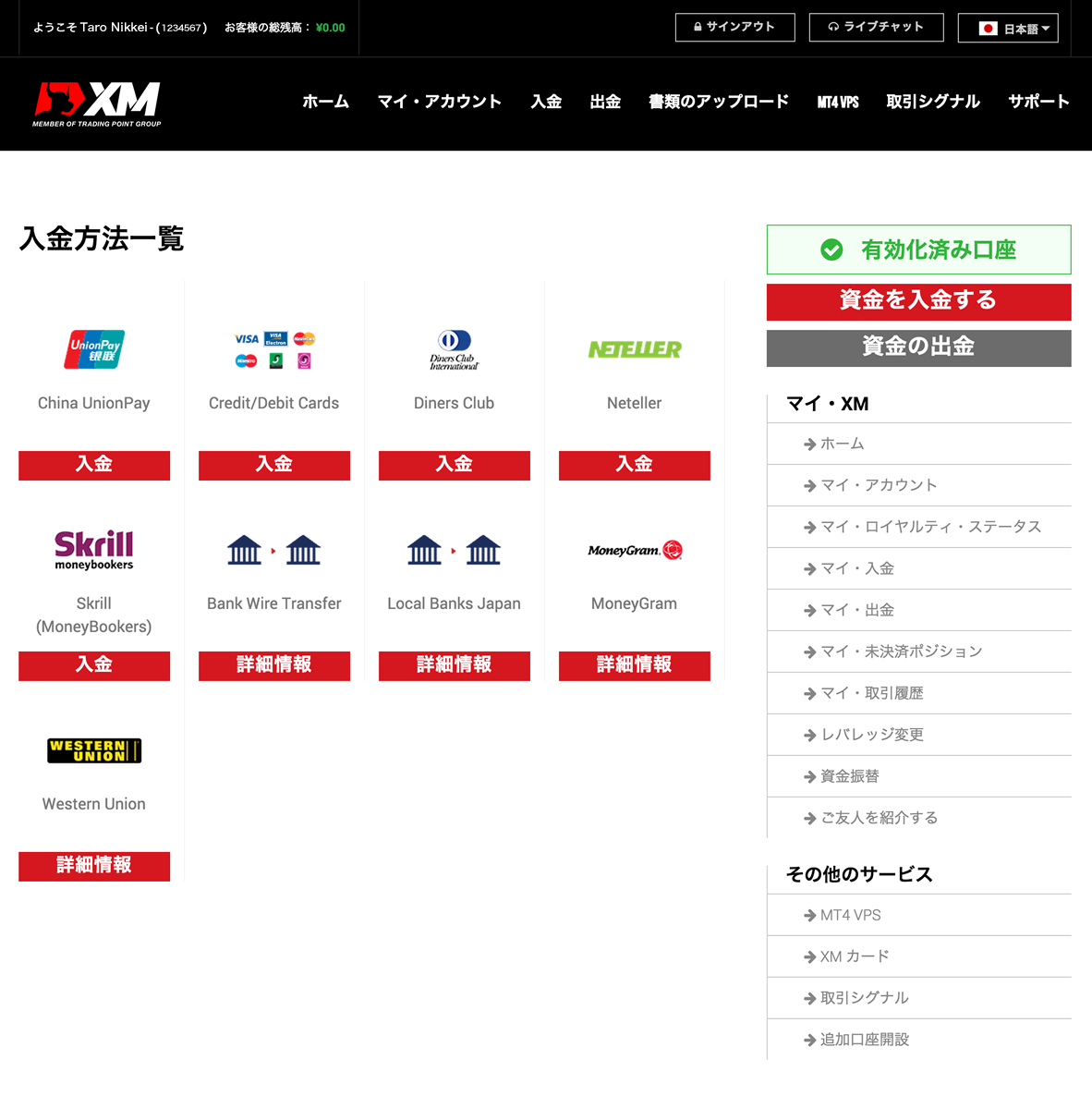
Task: Click the Local Banks Japan label
Action: click(x=454, y=604)
